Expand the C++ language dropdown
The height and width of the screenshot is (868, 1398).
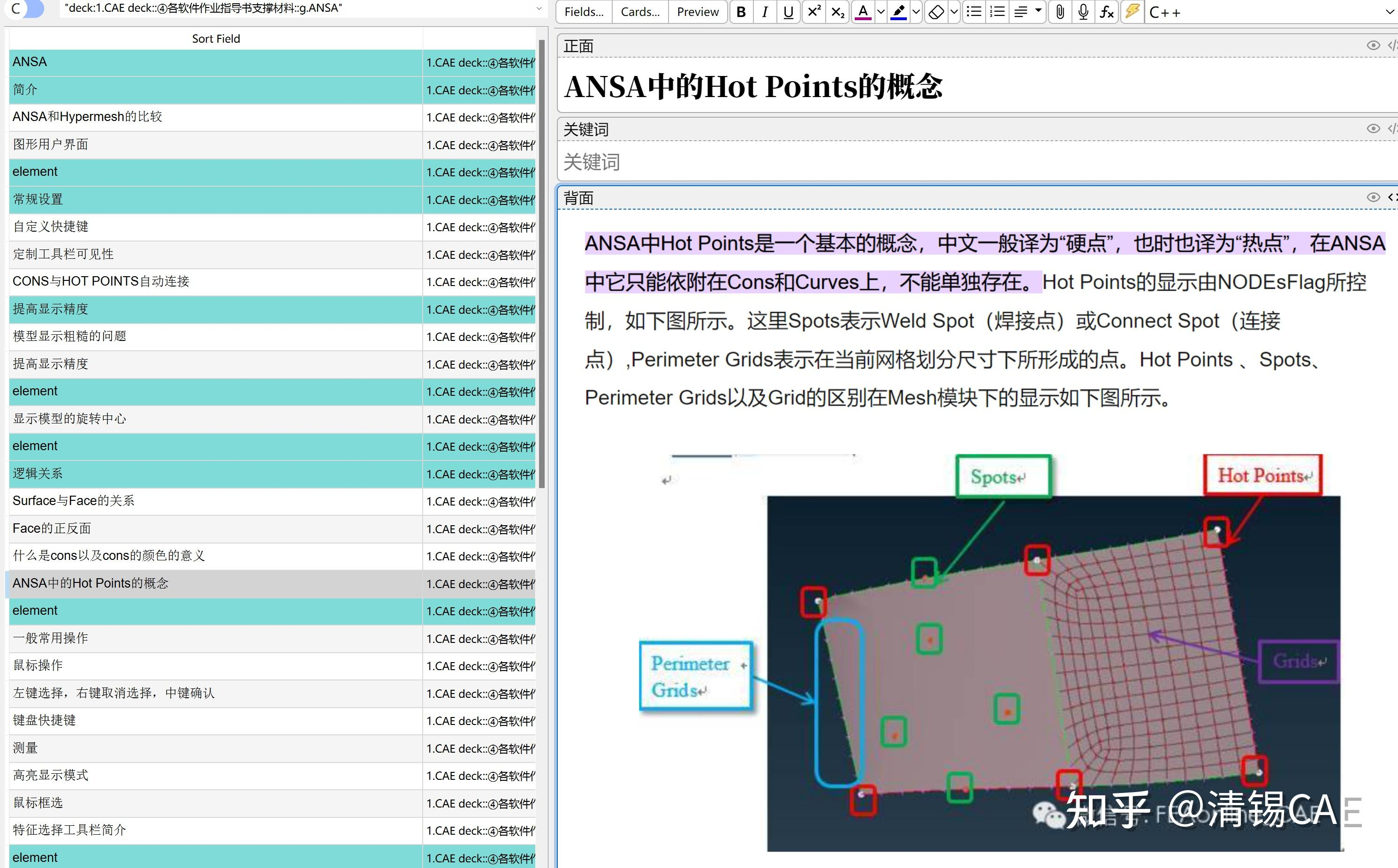click(x=1390, y=12)
